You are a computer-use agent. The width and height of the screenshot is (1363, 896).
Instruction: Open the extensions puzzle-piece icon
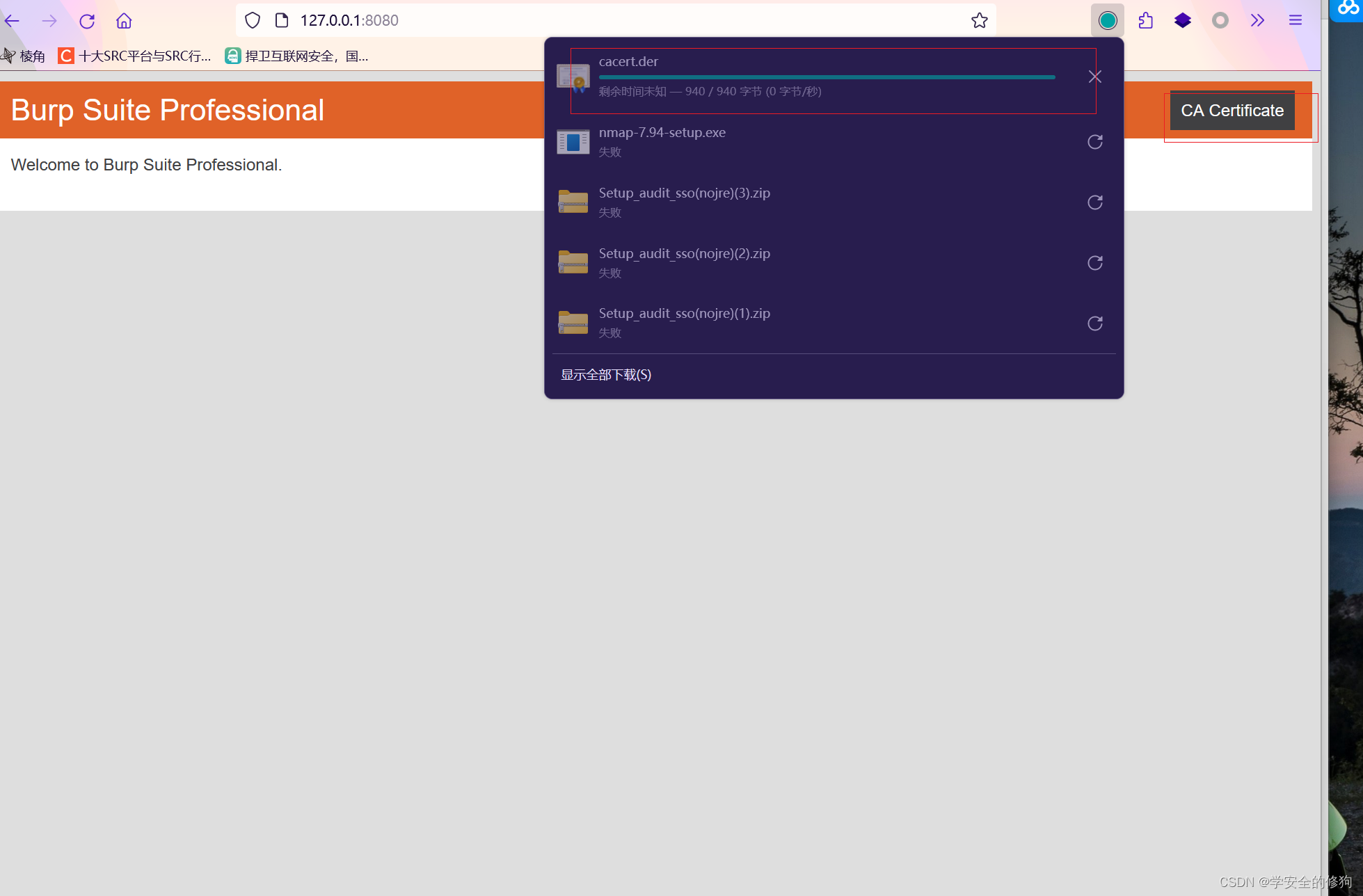coord(1145,21)
